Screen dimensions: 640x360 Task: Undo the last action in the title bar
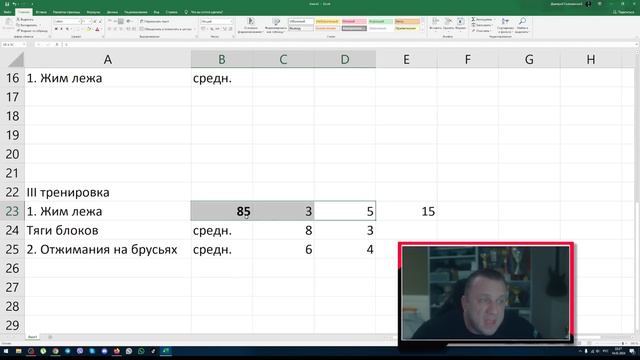pos(15,4)
